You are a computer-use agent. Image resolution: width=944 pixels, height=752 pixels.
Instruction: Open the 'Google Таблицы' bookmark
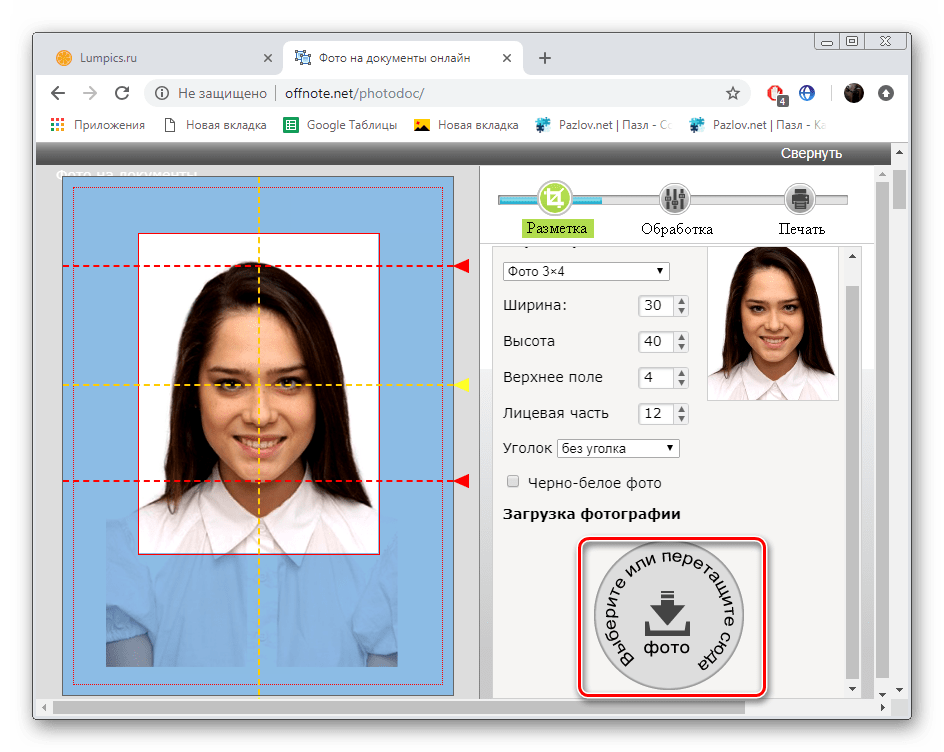(340, 125)
